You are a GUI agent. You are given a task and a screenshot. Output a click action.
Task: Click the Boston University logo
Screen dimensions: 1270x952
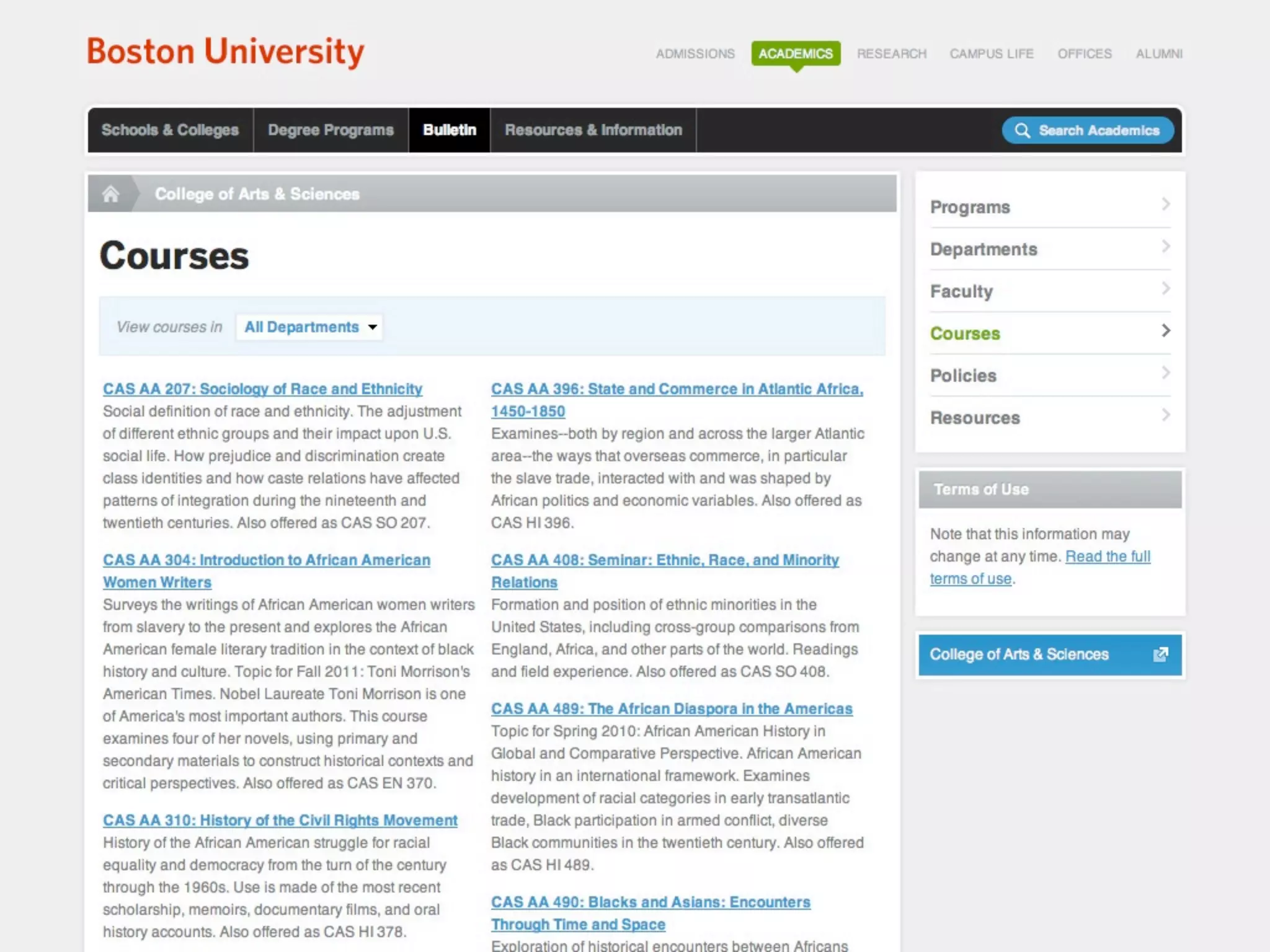(x=225, y=51)
